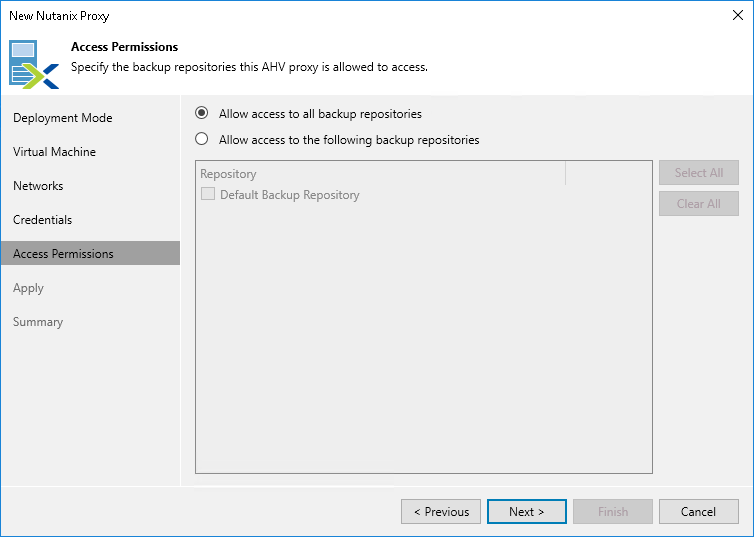This screenshot has height=537, width=754.
Task: Jump to the Apply step
Action: pyautogui.click(x=28, y=288)
